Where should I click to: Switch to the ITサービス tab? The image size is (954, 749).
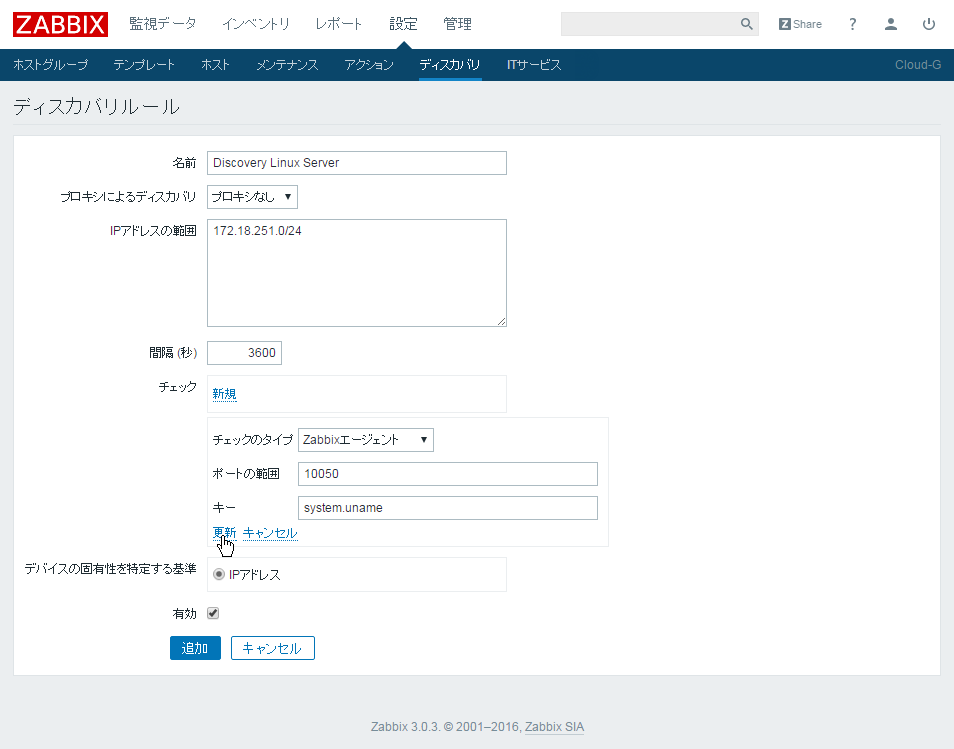(x=534, y=65)
